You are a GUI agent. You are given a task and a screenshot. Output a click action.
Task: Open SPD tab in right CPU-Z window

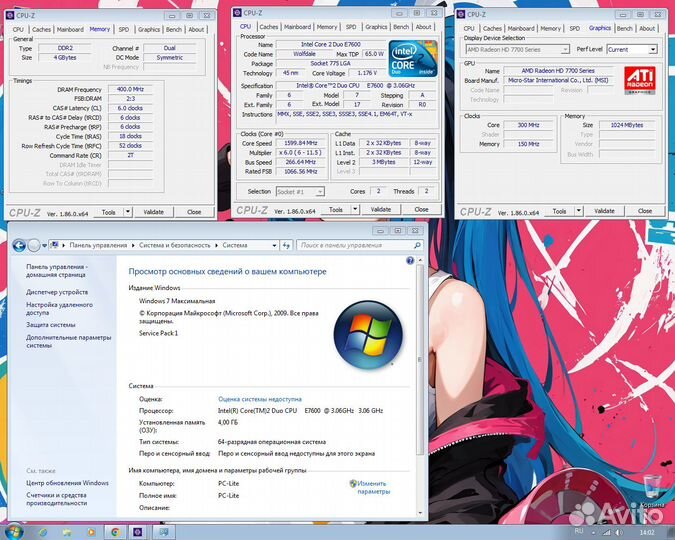tap(574, 28)
